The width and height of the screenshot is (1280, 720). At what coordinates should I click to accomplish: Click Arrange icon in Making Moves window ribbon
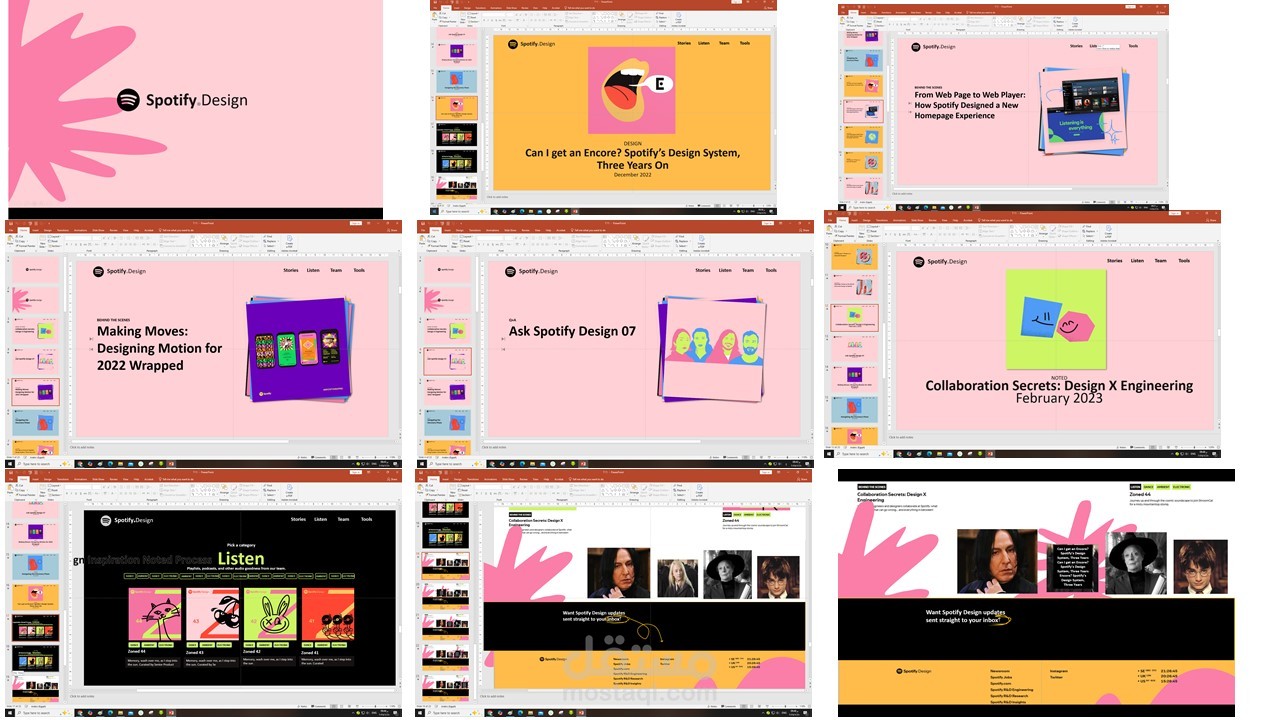225,238
